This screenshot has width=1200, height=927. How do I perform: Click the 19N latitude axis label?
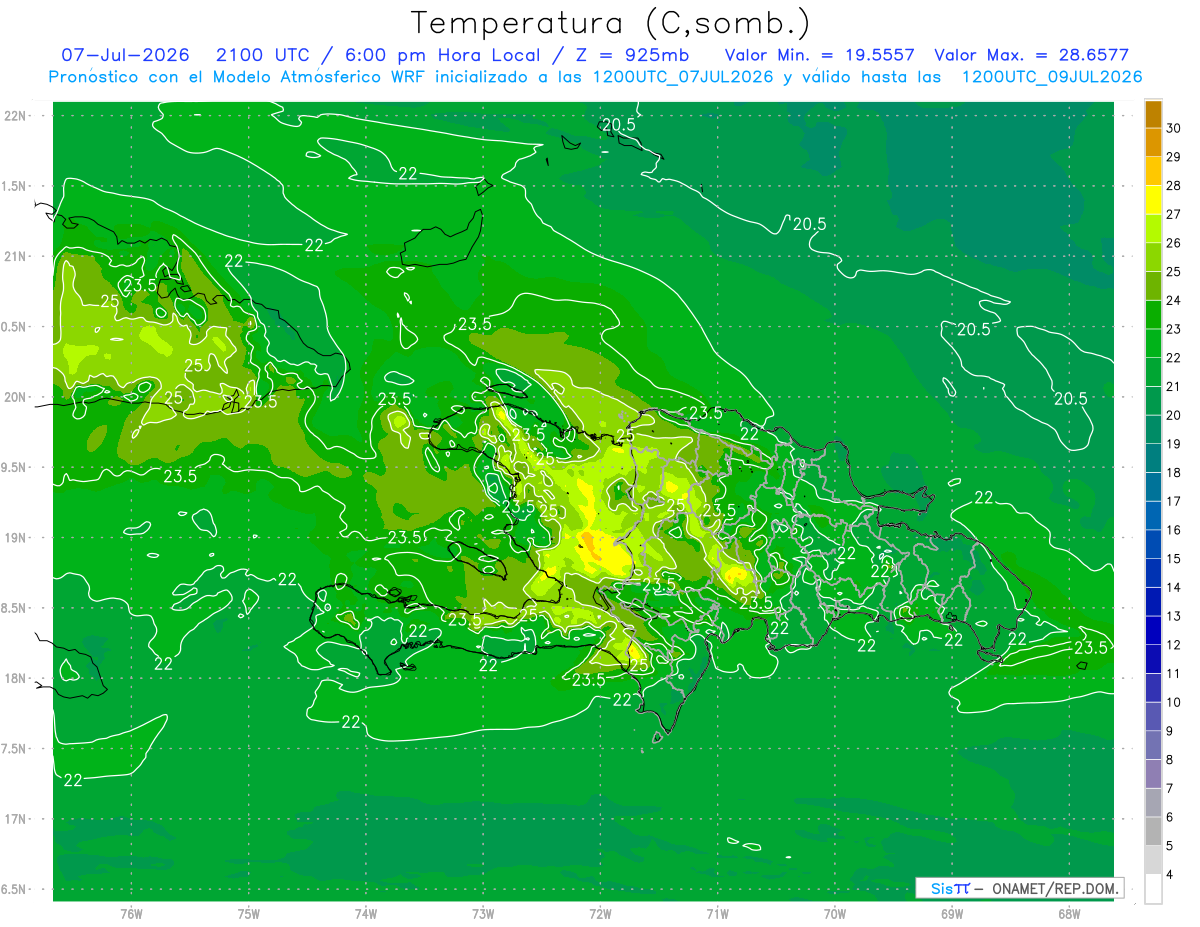pos(16,537)
